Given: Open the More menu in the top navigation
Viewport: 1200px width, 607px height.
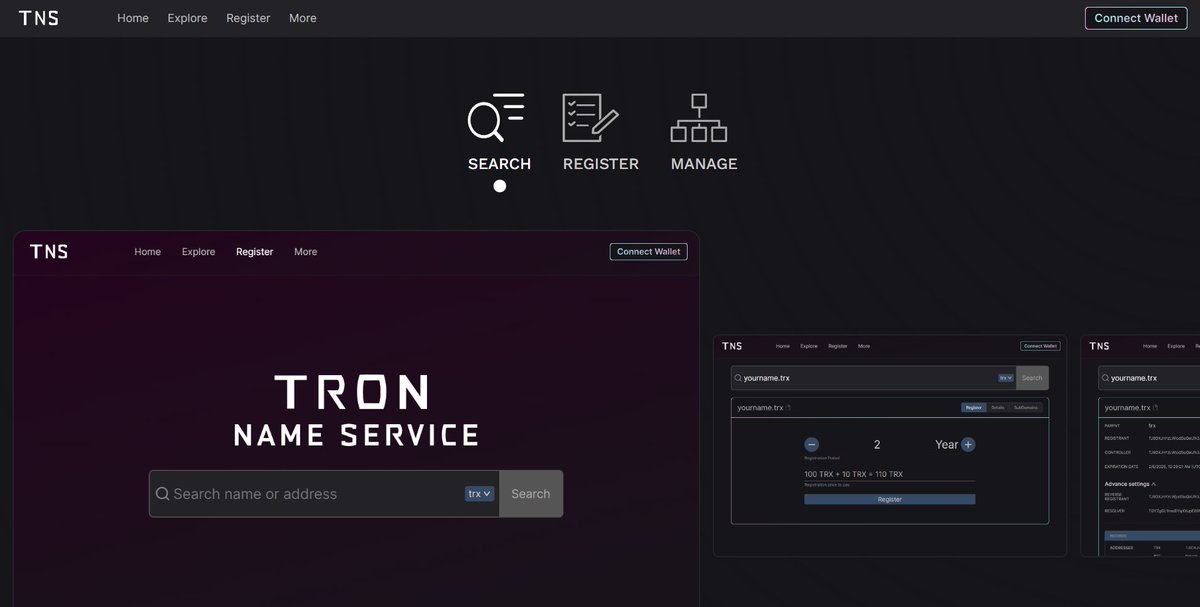Looking at the screenshot, I should pos(303,18).
